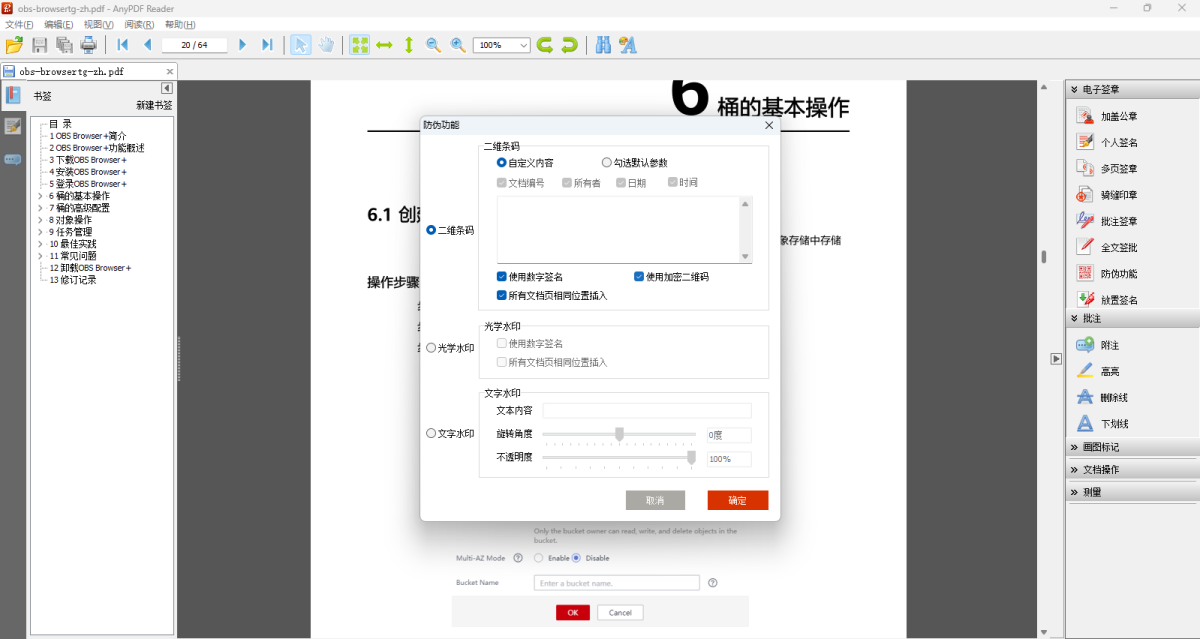Uncheck 使用数字签名 in the dialog

click(501, 276)
